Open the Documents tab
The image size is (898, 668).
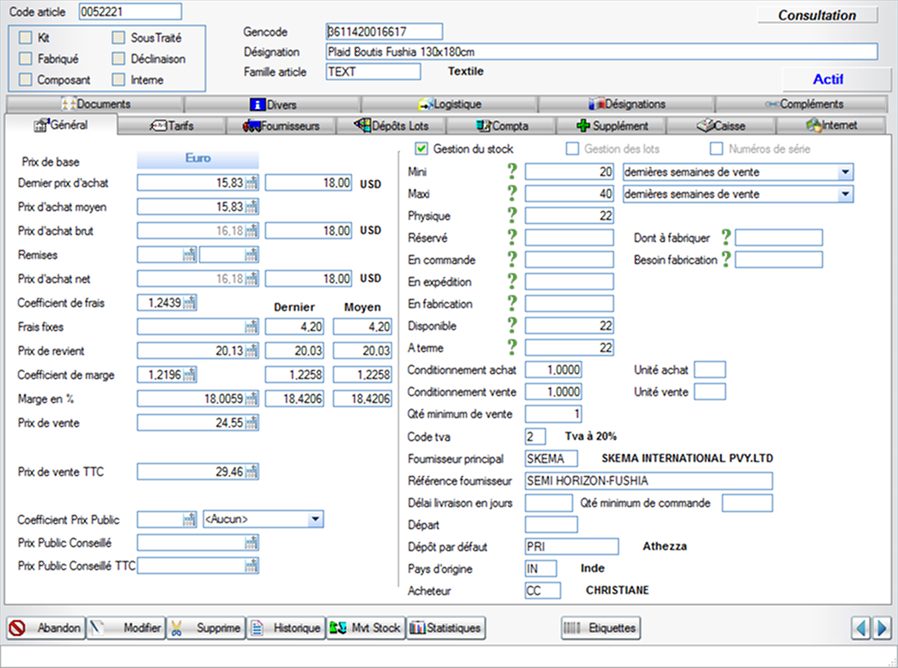click(x=96, y=104)
